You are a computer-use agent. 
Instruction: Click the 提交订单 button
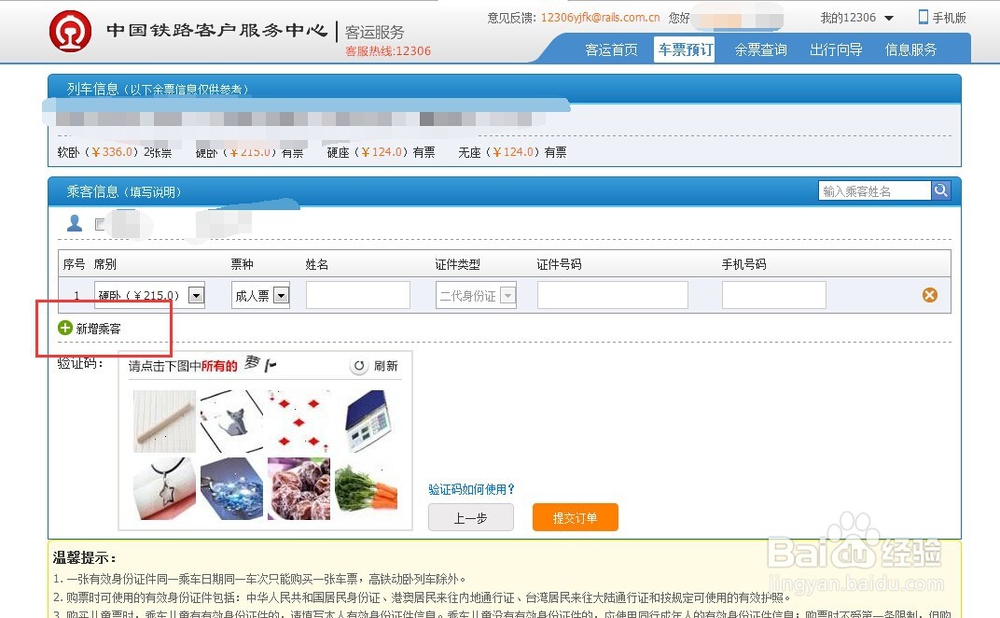(575, 517)
